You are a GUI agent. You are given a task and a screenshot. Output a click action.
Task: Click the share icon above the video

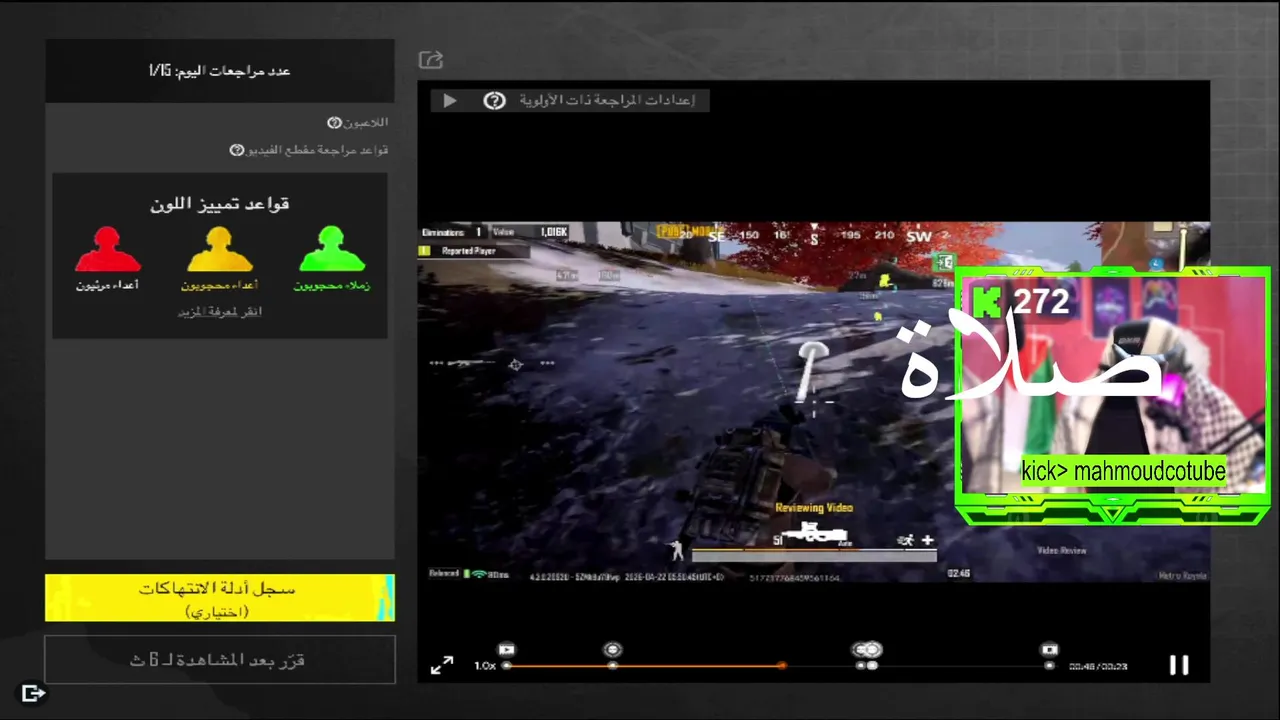tap(431, 60)
